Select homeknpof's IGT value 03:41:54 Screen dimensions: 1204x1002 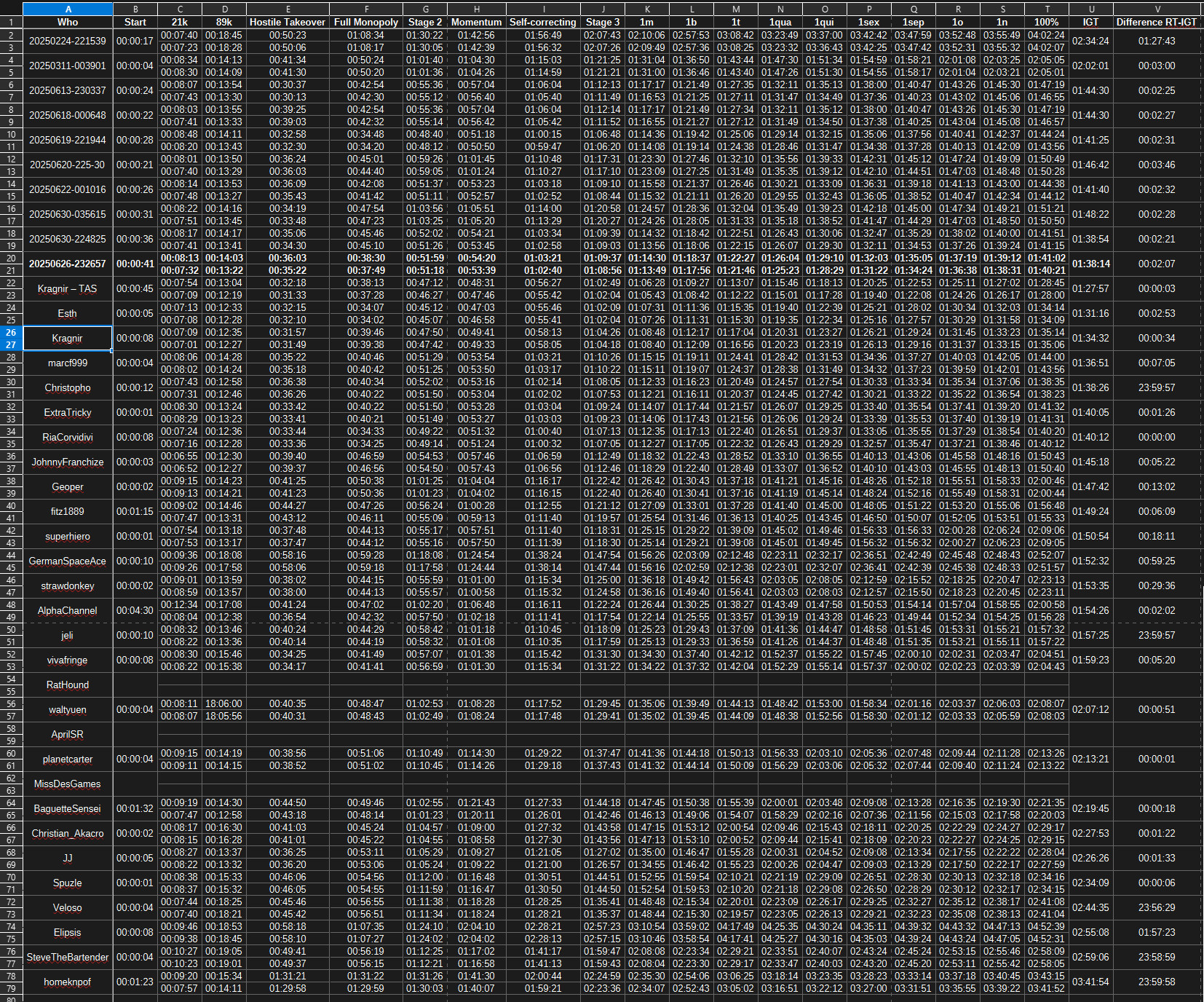(x=1090, y=982)
